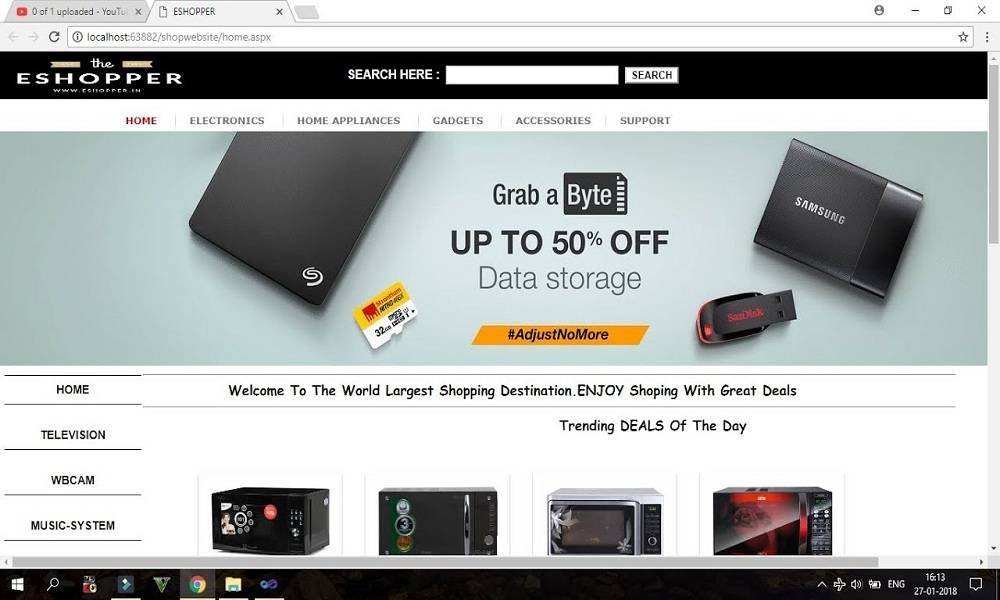This screenshot has width=1000, height=600.
Task: Click the horizontal scrollbar at page bottom
Action: coord(445,562)
